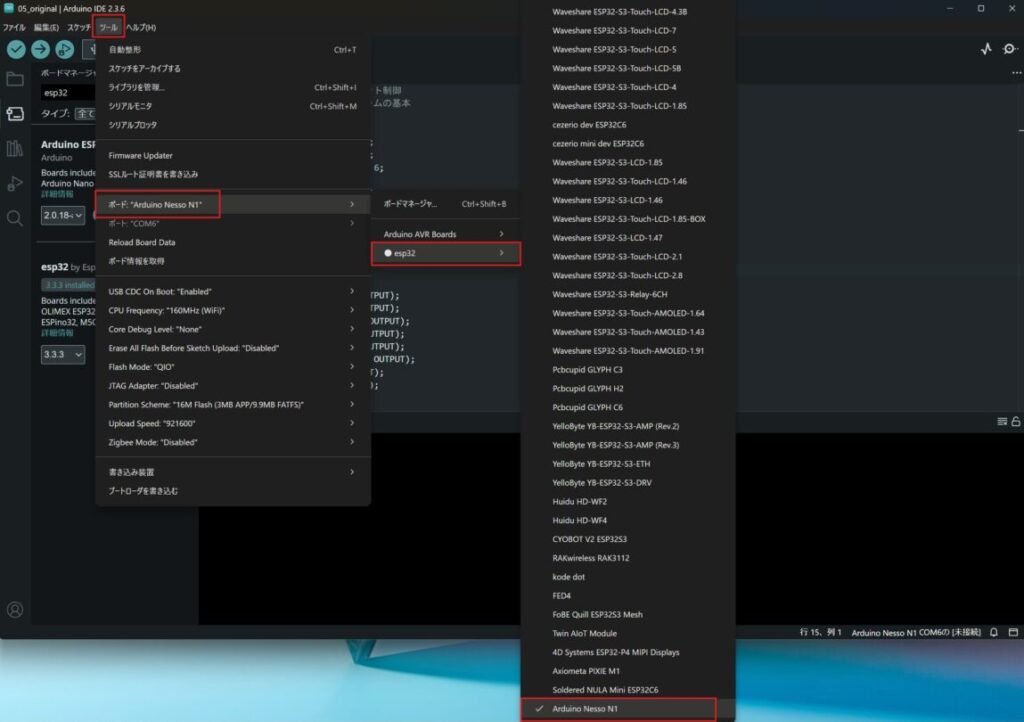1024x722 pixels.
Task: Open Serial Plotter waveform icon
Action: tap(986, 49)
